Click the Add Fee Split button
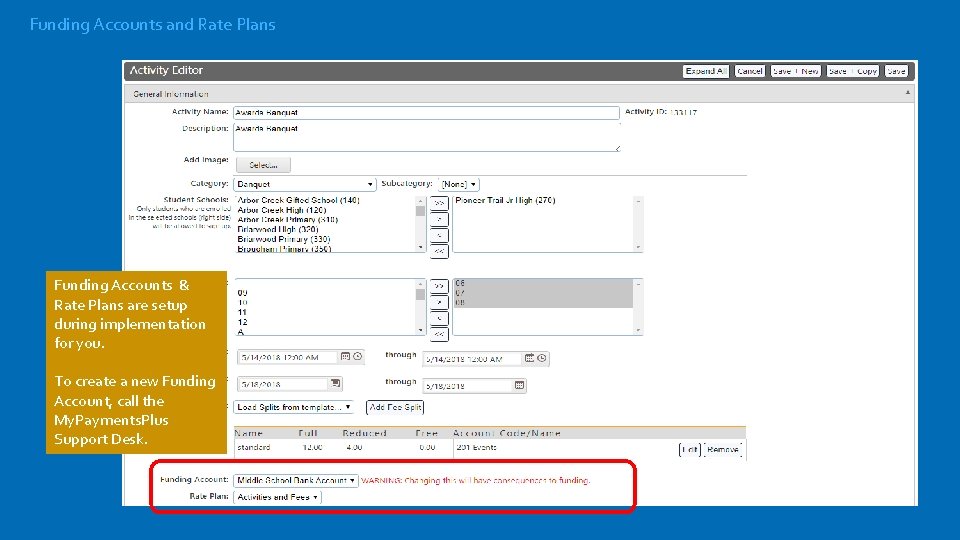The height and width of the screenshot is (540, 960). (x=395, y=407)
